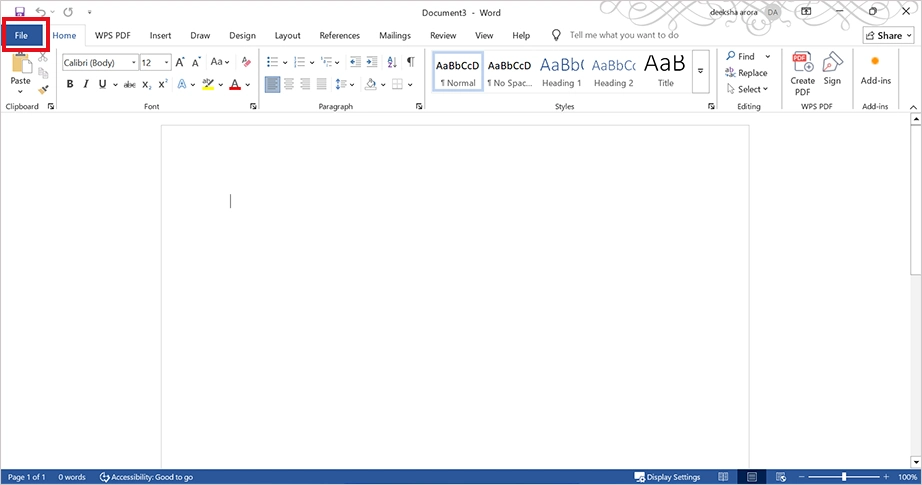This screenshot has width=922, height=485.
Task: Apply yellow text highlight color
Action: coord(208,84)
